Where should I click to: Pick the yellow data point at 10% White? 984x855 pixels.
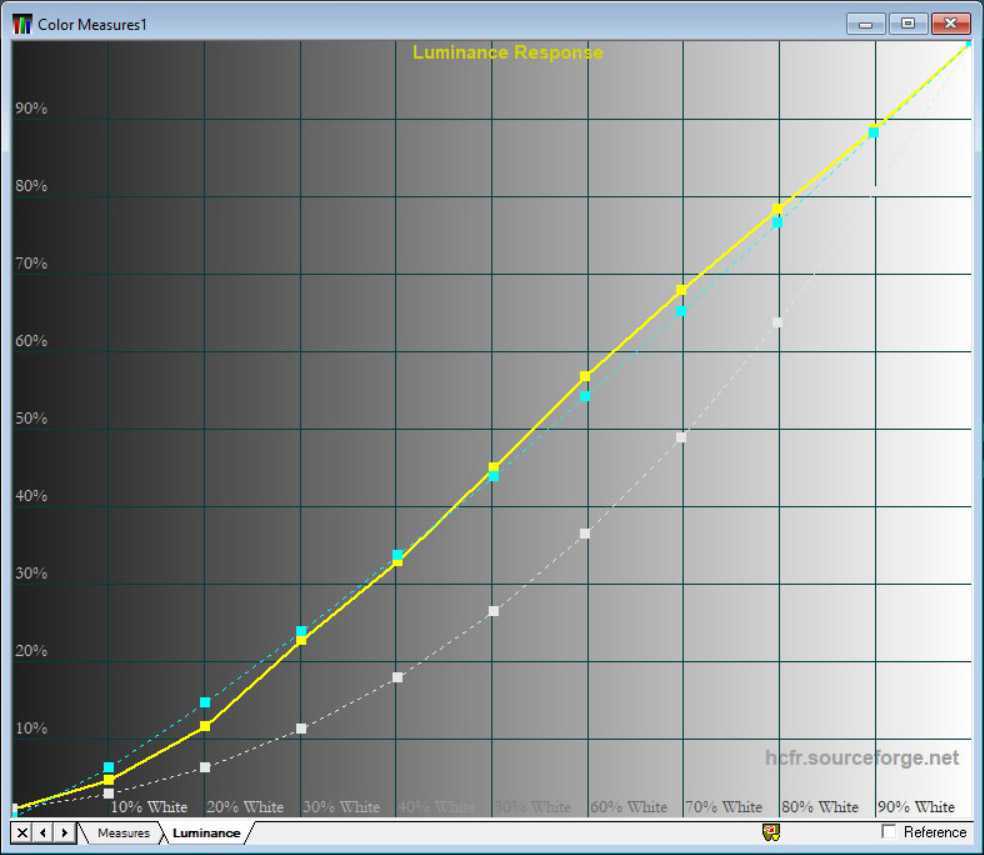(x=109, y=779)
